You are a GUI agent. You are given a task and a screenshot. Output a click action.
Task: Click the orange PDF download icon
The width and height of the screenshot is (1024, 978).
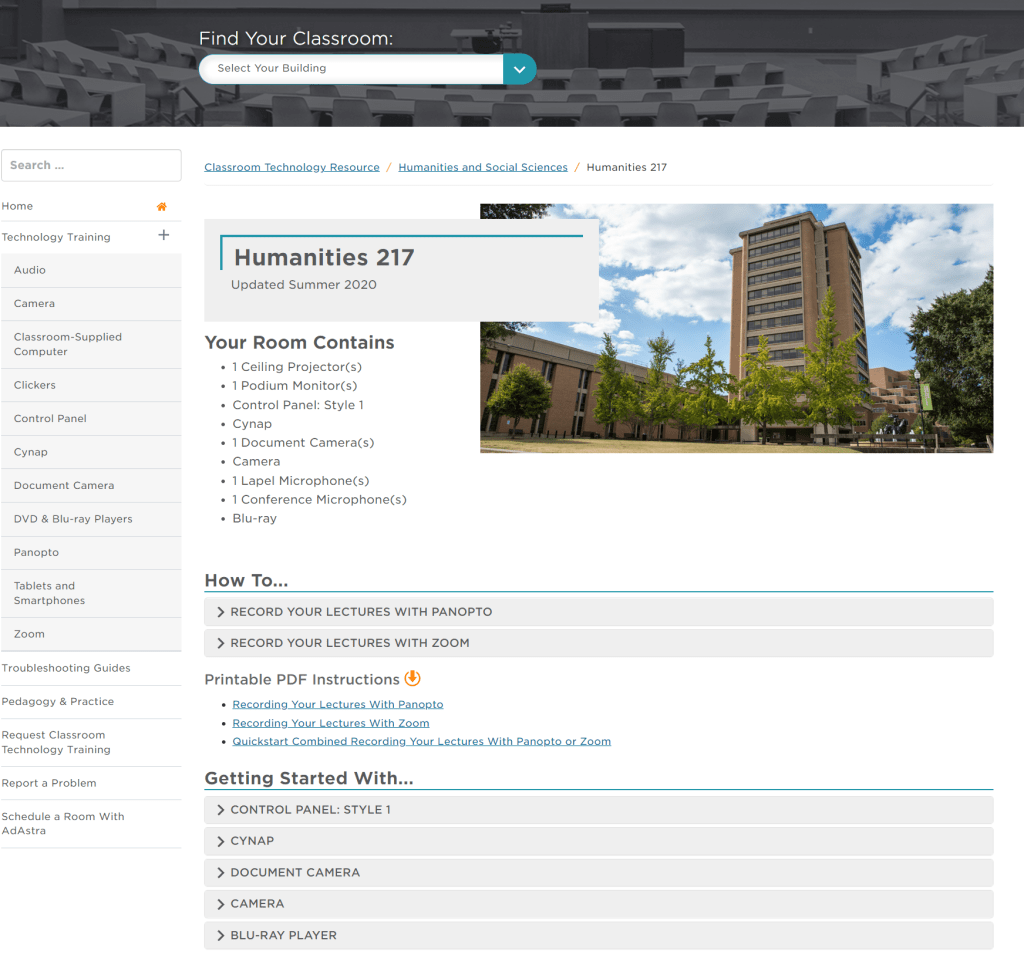[x=412, y=679]
